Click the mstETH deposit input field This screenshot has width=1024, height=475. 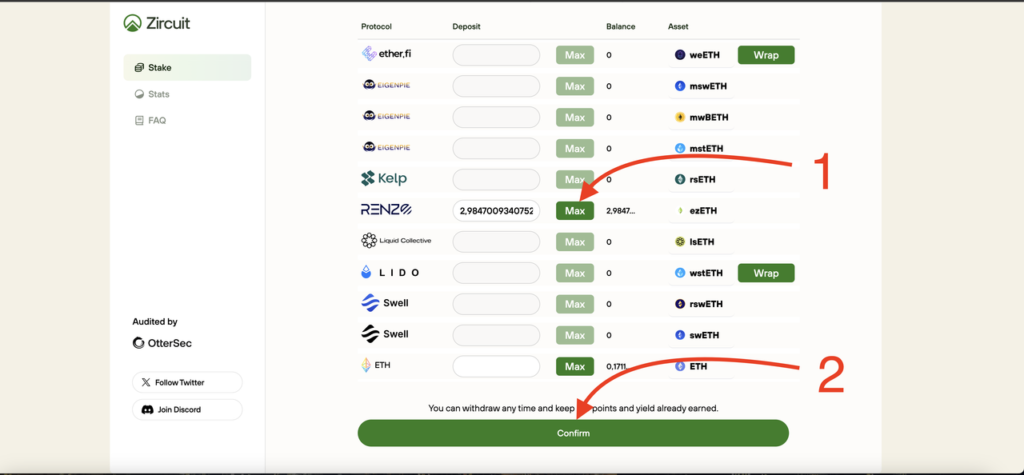pos(496,148)
